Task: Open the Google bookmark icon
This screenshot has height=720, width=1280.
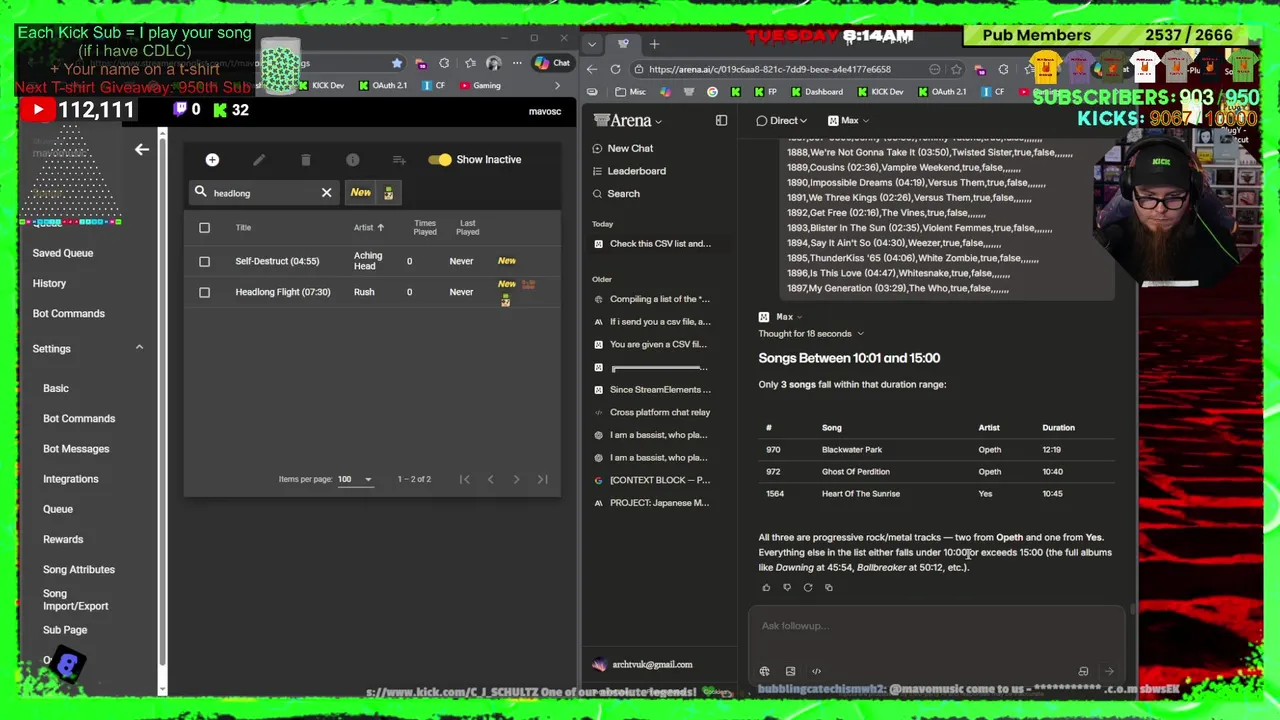Action: [x=712, y=92]
